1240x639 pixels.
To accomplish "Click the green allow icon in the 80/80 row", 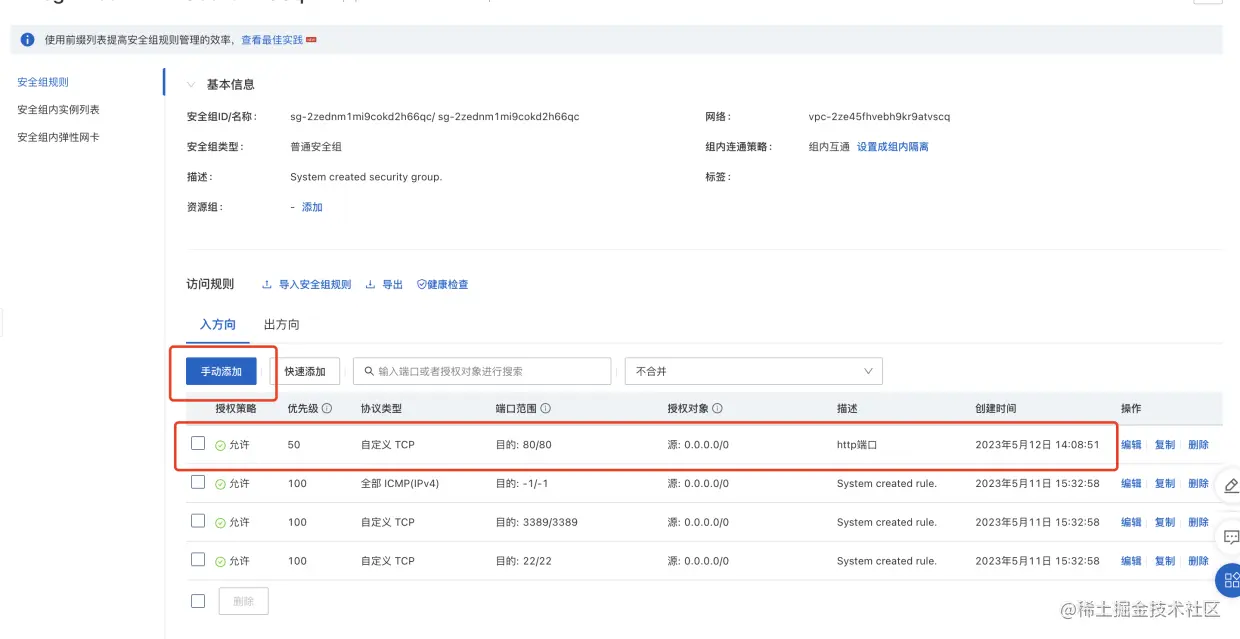I will [220, 445].
